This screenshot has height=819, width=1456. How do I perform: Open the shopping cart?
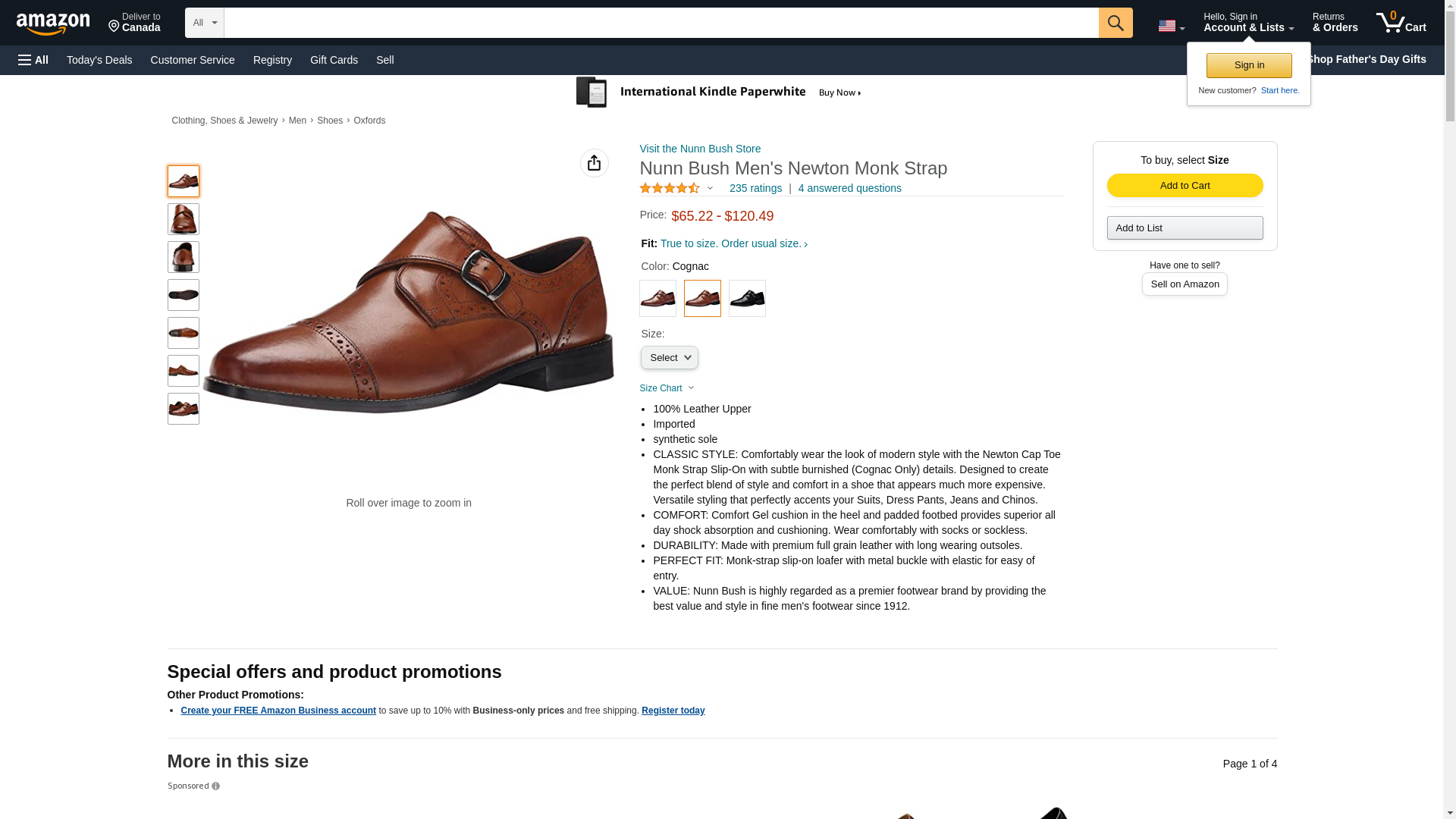1401,23
